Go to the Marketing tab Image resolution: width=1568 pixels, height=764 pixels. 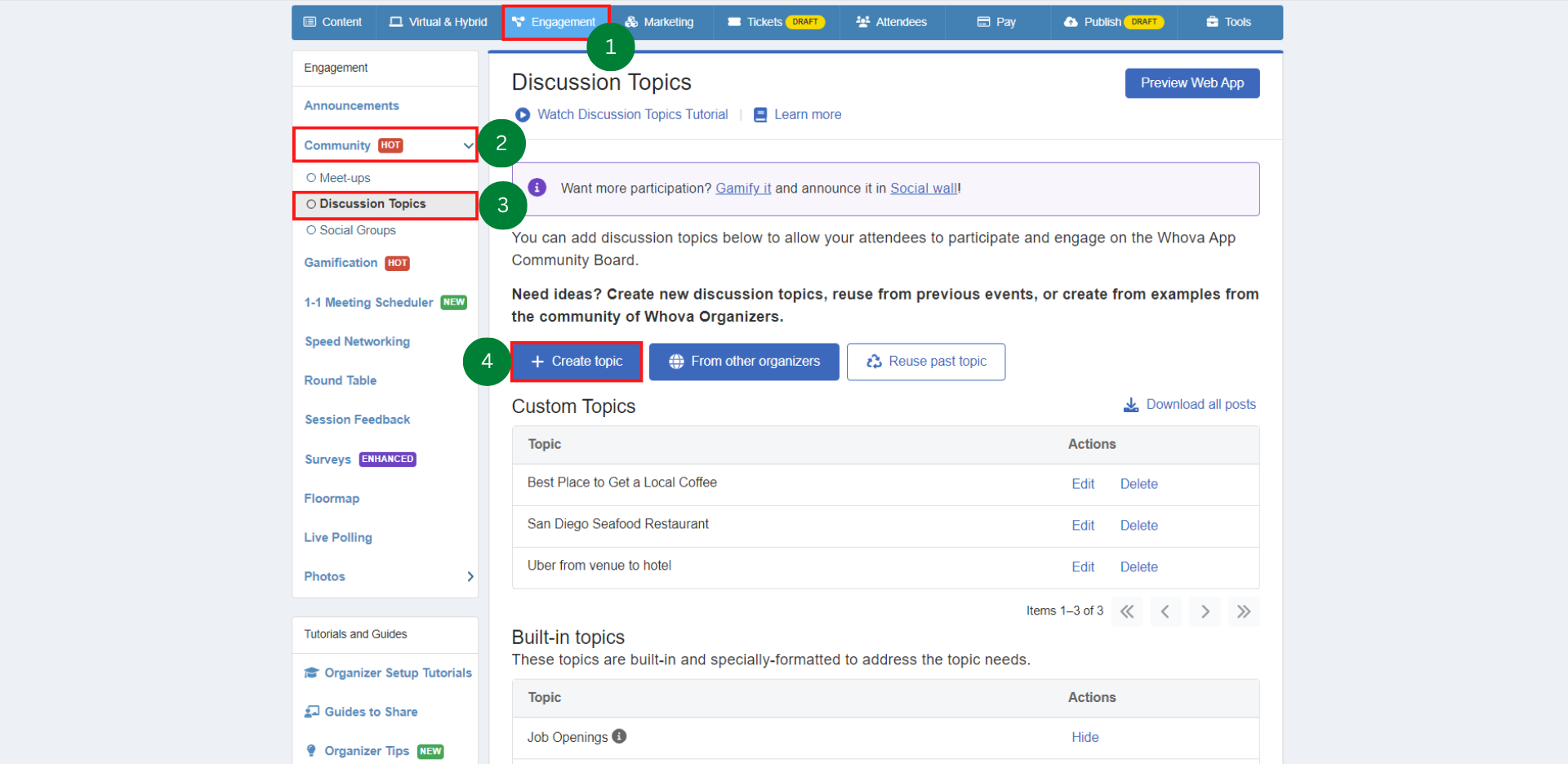659,22
